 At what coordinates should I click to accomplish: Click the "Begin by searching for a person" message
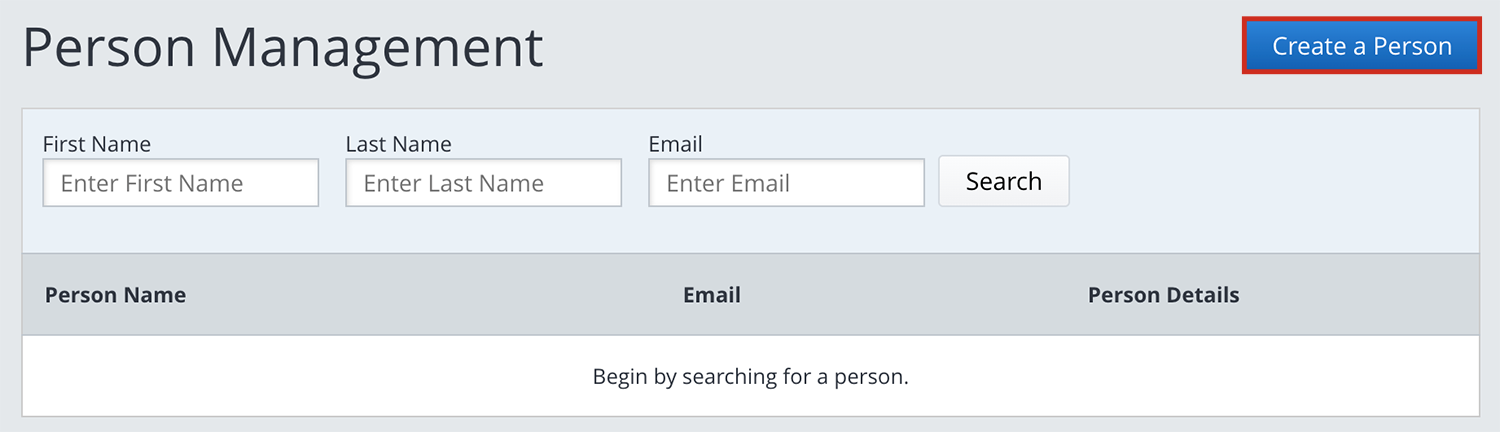tap(750, 377)
